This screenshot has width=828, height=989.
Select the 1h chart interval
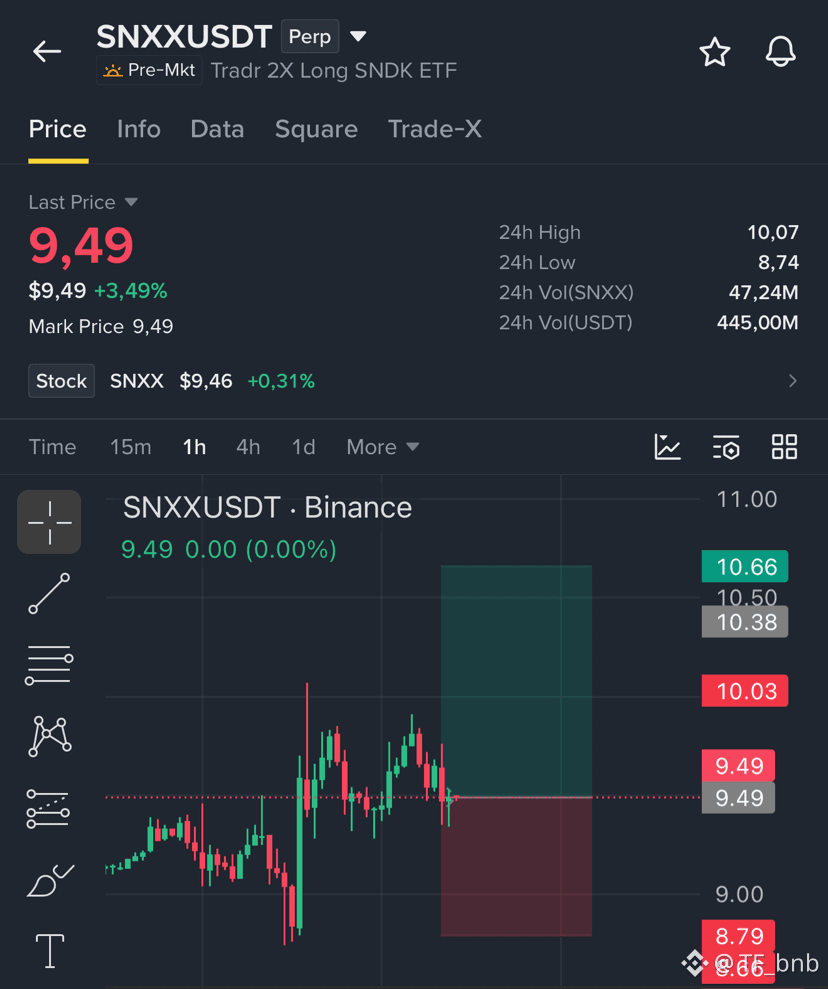pos(194,447)
